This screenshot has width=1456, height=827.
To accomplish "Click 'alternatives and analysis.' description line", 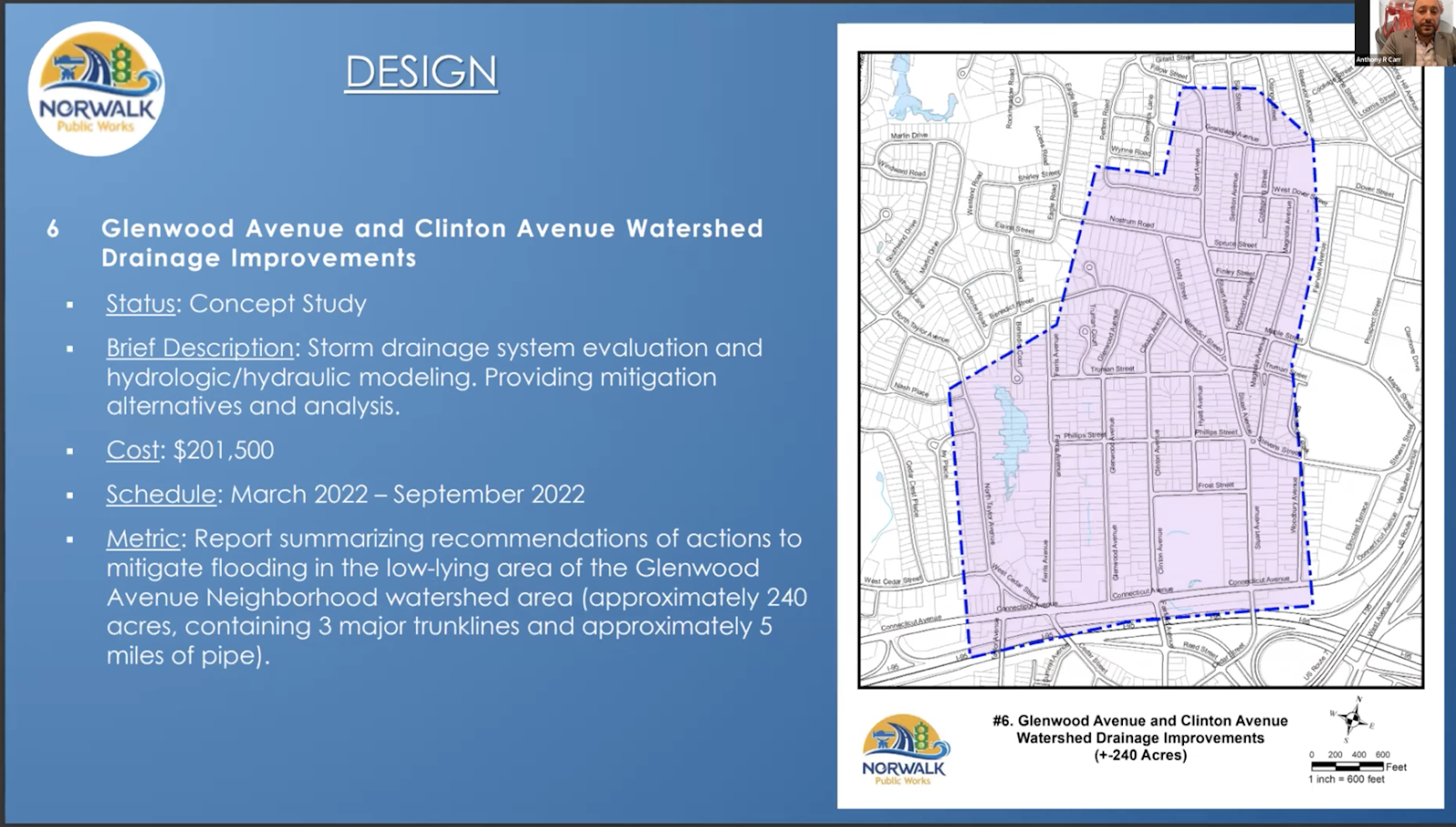I will (x=253, y=406).
